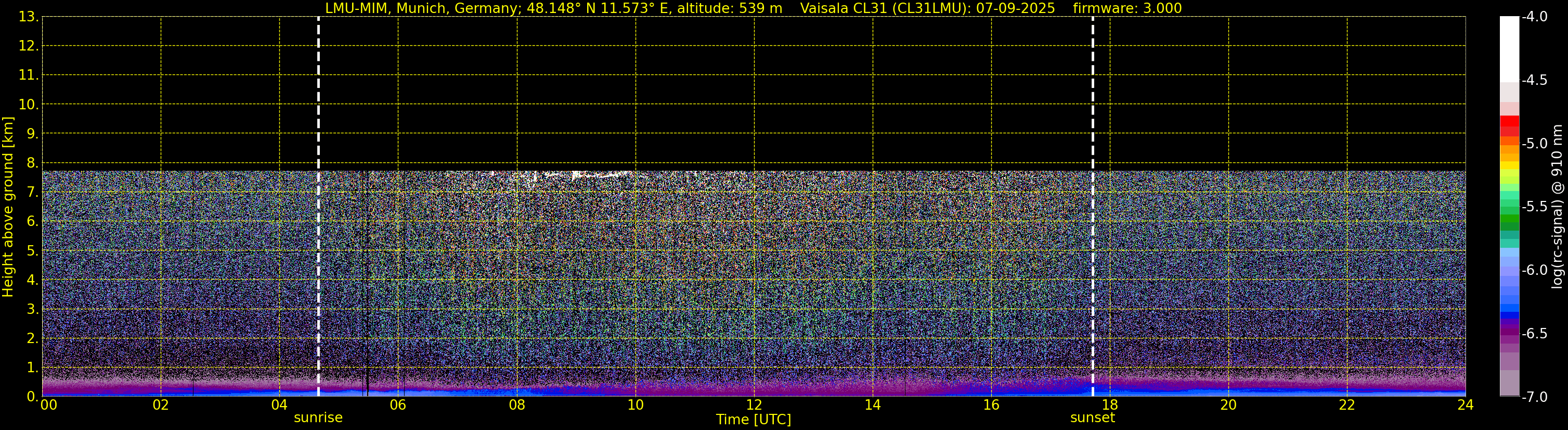The image size is (1568, 430).
Task: Click the -5.0 colorbar tick label
Action: [x=1534, y=144]
